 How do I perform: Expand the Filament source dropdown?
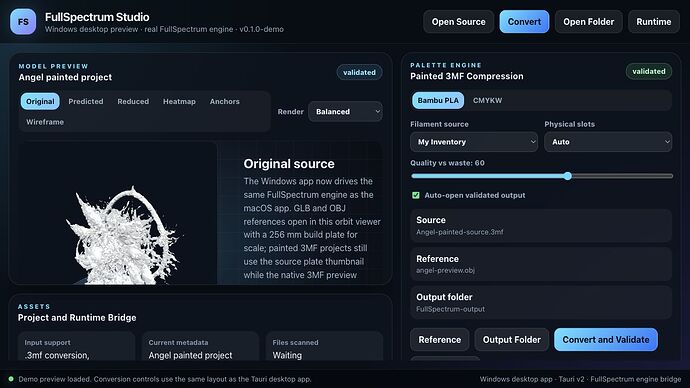point(474,142)
